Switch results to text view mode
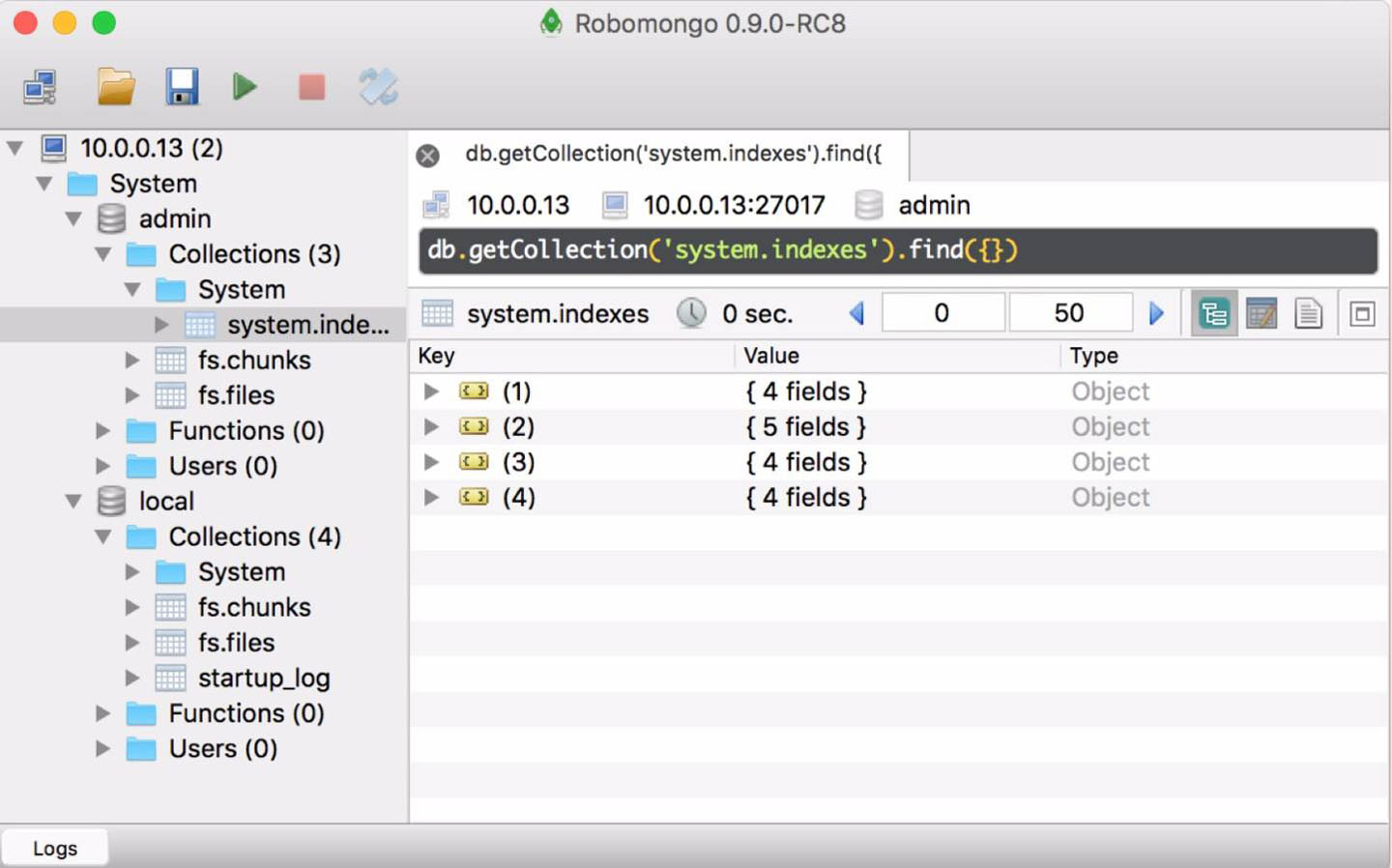The height and width of the screenshot is (868, 1392). [x=1308, y=314]
